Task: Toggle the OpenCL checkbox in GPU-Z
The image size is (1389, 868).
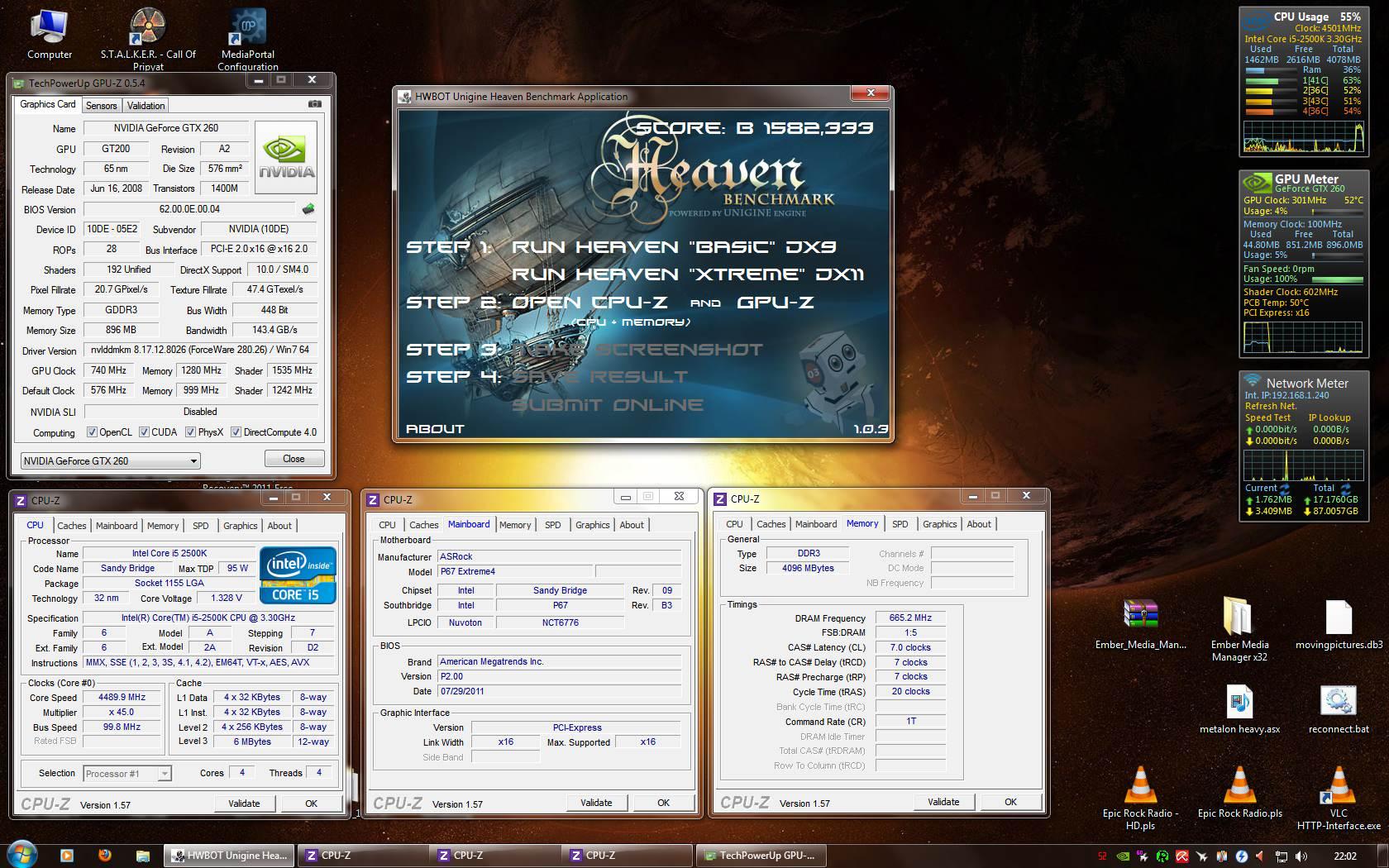Action: pyautogui.click(x=93, y=432)
